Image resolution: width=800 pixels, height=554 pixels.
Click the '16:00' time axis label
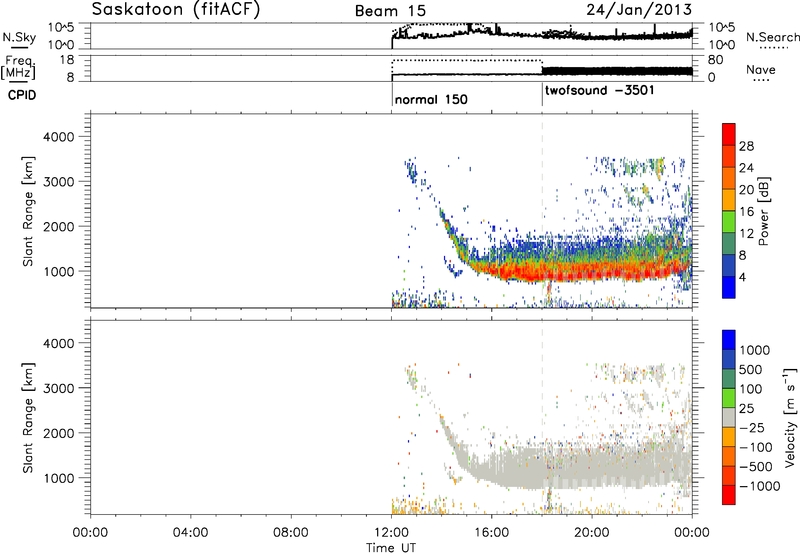point(491,533)
